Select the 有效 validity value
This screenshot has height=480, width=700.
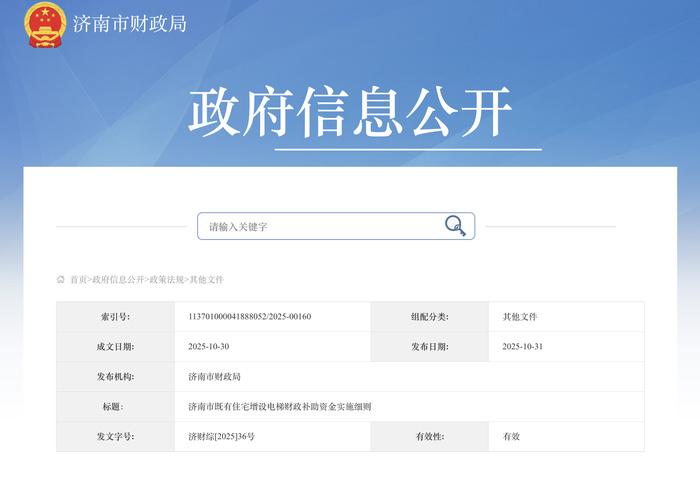click(511, 436)
